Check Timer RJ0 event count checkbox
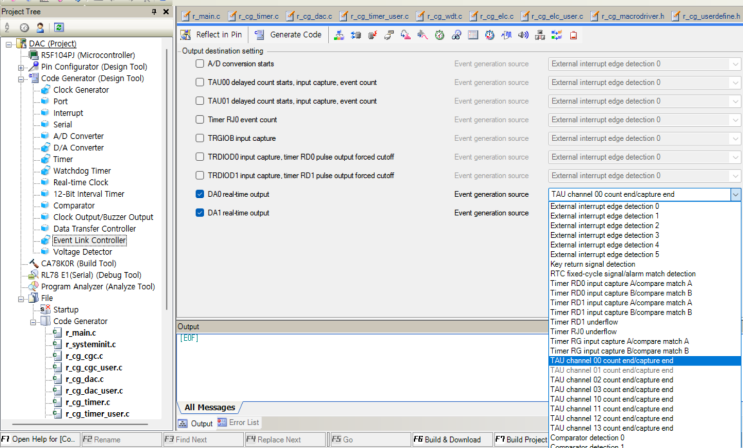 pos(200,119)
